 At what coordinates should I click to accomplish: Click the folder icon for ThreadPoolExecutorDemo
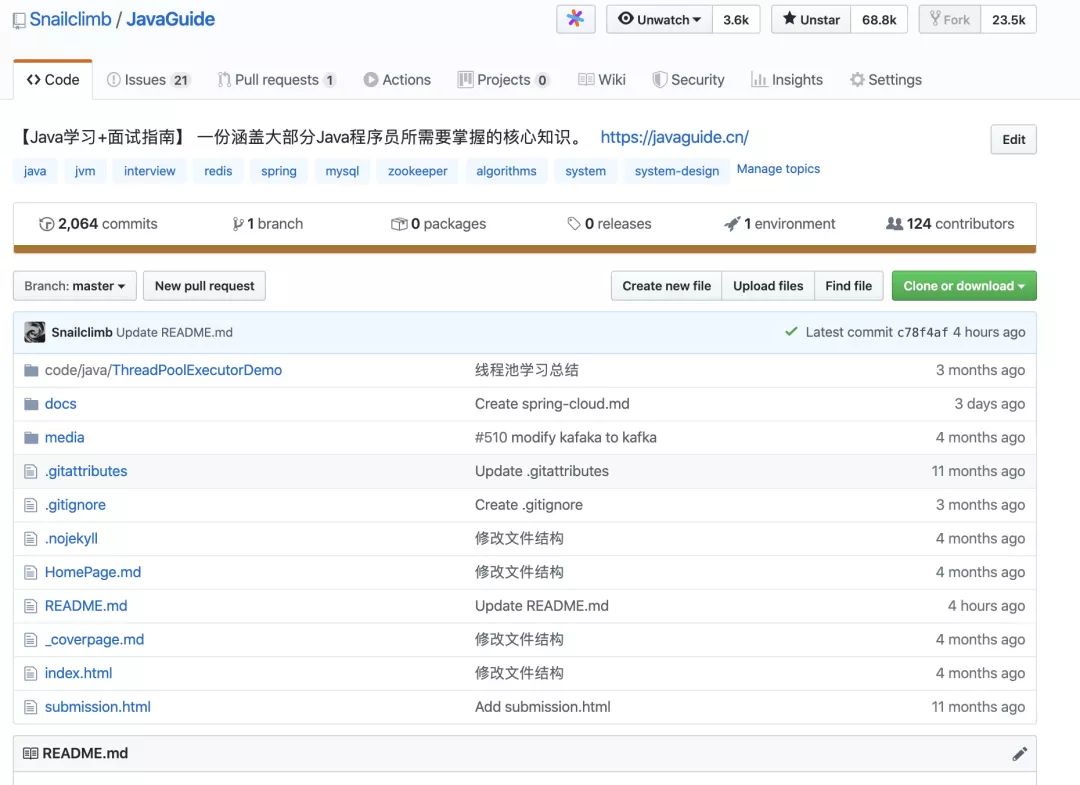coord(31,370)
